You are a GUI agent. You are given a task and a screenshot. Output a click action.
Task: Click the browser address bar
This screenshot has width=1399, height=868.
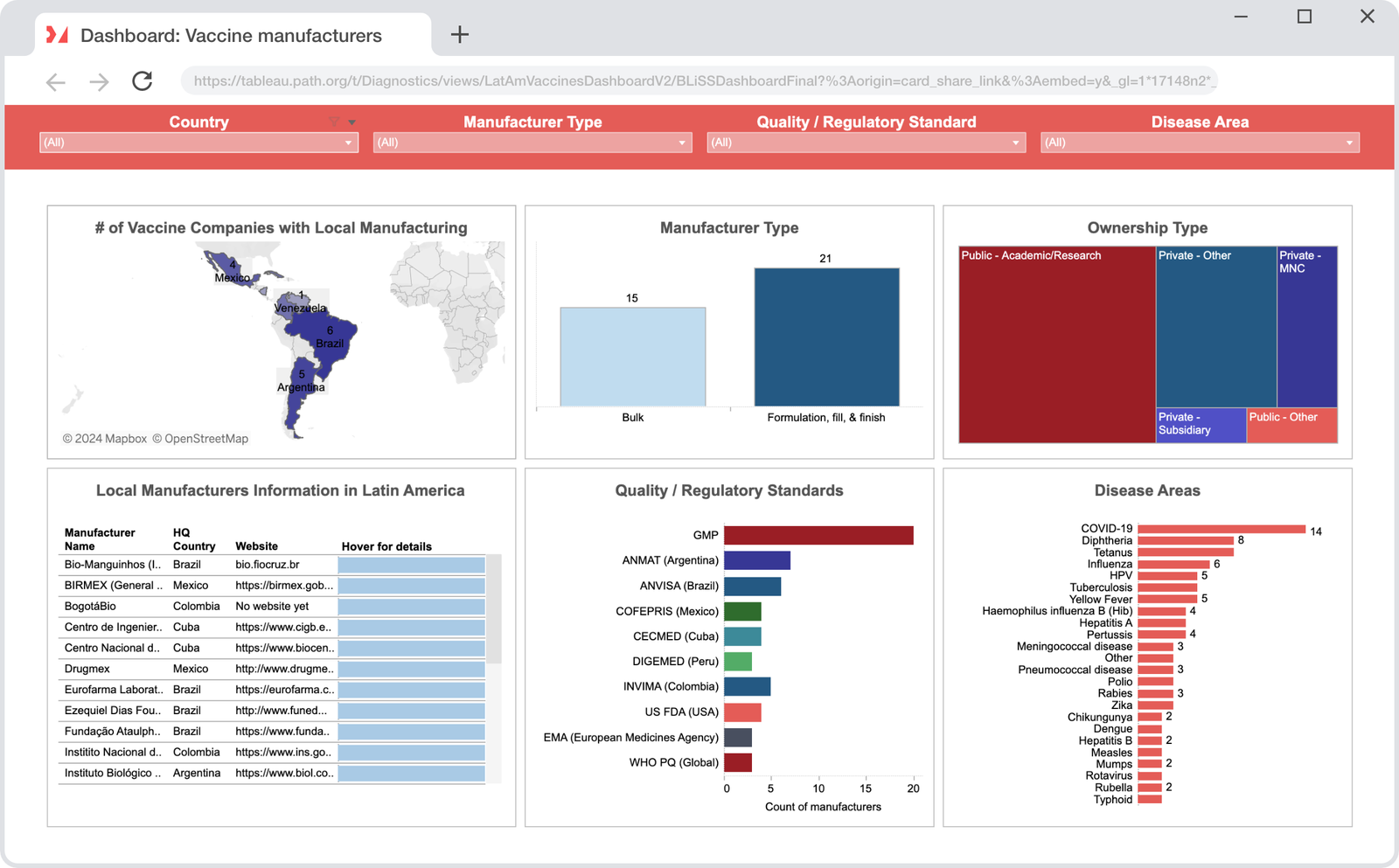pos(699,80)
